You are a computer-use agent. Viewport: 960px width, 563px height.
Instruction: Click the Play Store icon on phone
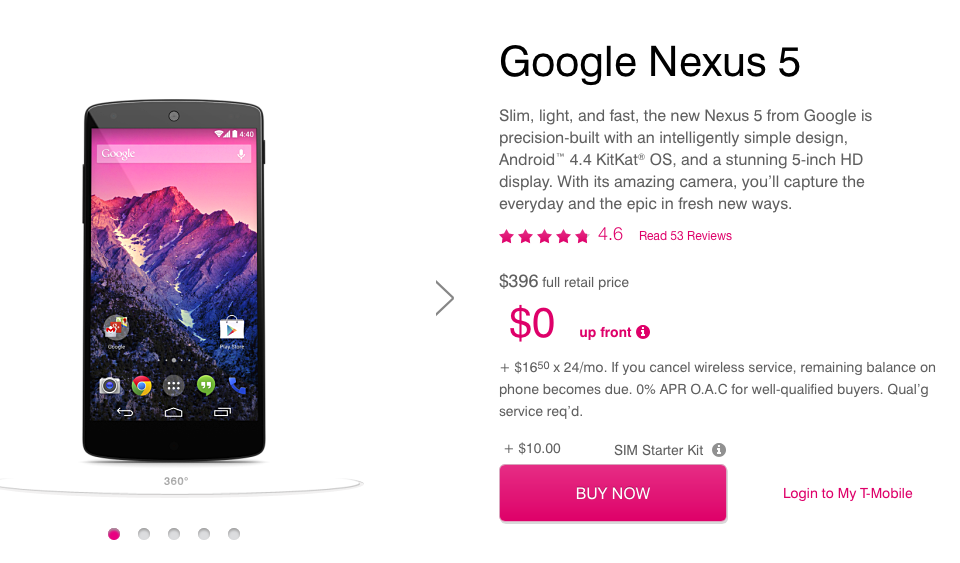pos(232,328)
